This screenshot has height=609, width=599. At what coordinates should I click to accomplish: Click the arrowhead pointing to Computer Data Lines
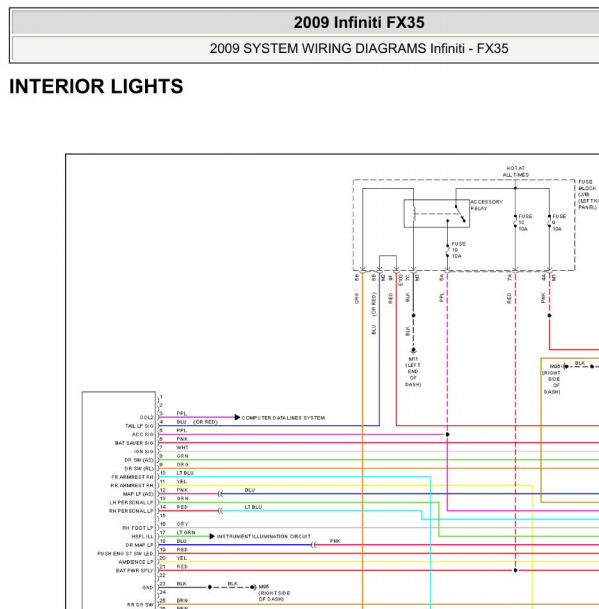pos(237,418)
